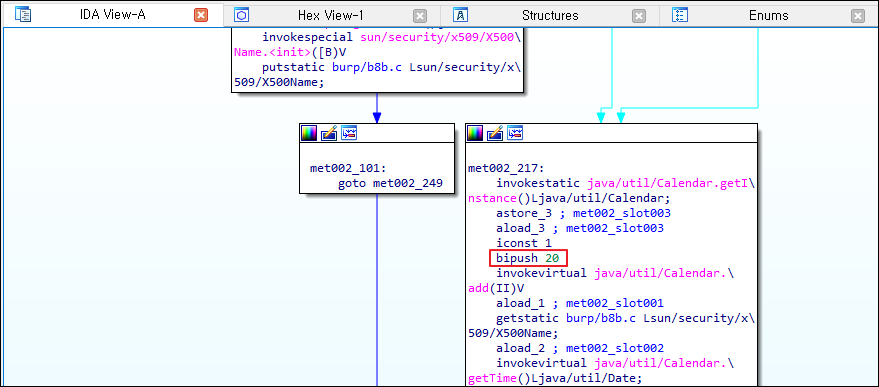Click node color icon on met002_101 block
The height and width of the screenshot is (387, 879).
click(x=309, y=133)
